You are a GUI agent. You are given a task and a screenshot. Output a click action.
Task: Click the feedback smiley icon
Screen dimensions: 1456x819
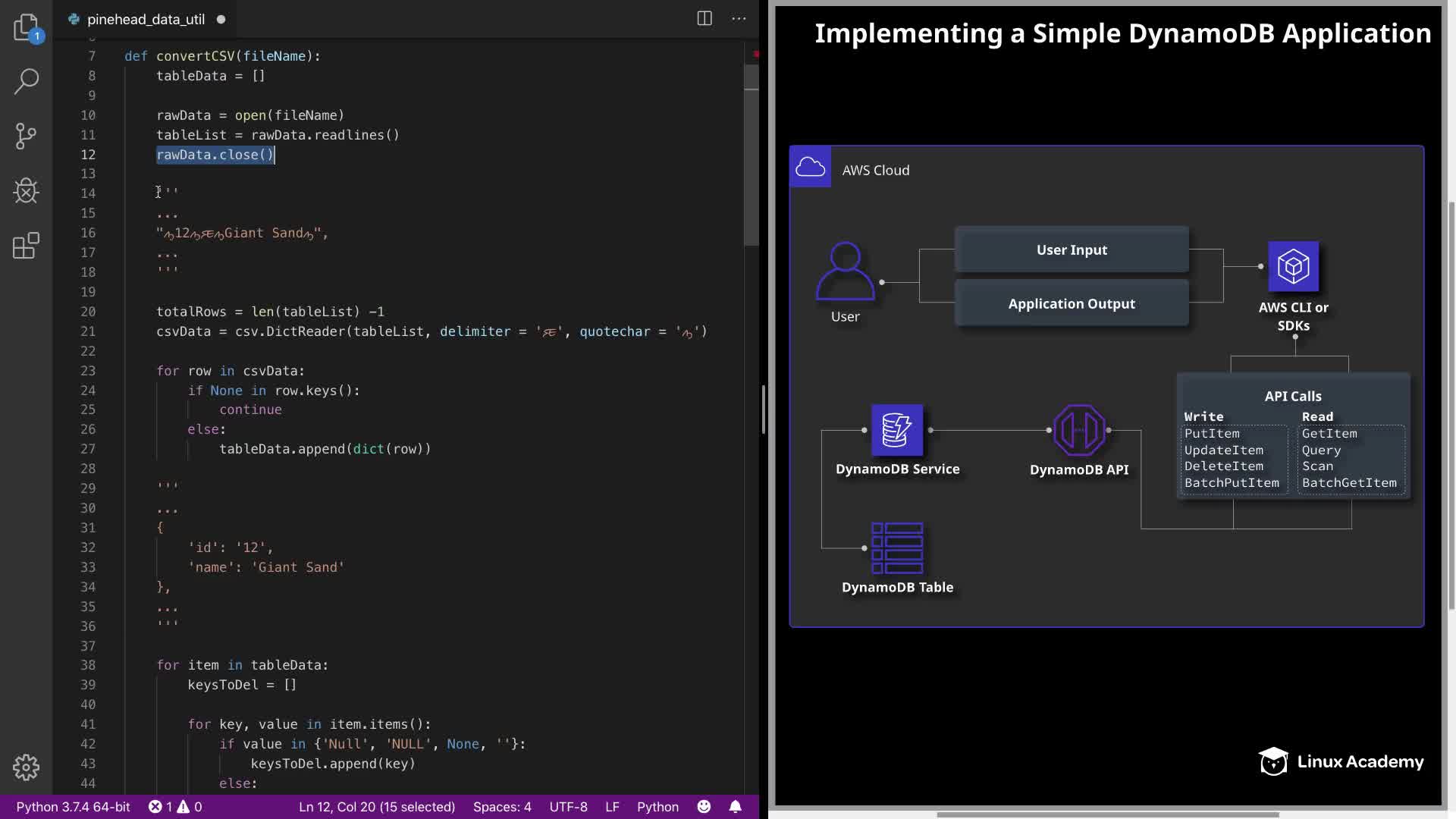click(704, 807)
